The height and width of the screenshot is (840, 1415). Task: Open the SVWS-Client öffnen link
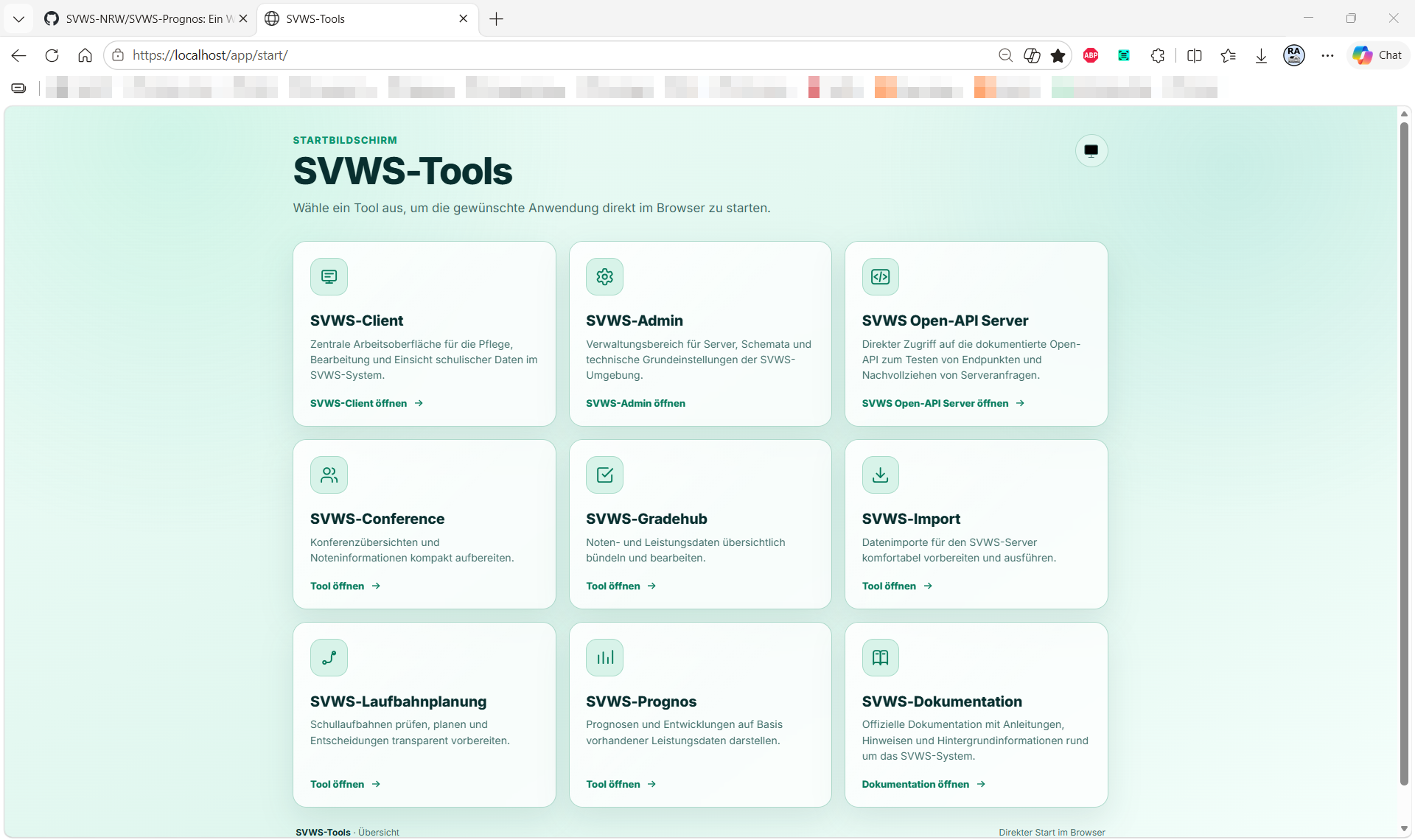coord(366,403)
